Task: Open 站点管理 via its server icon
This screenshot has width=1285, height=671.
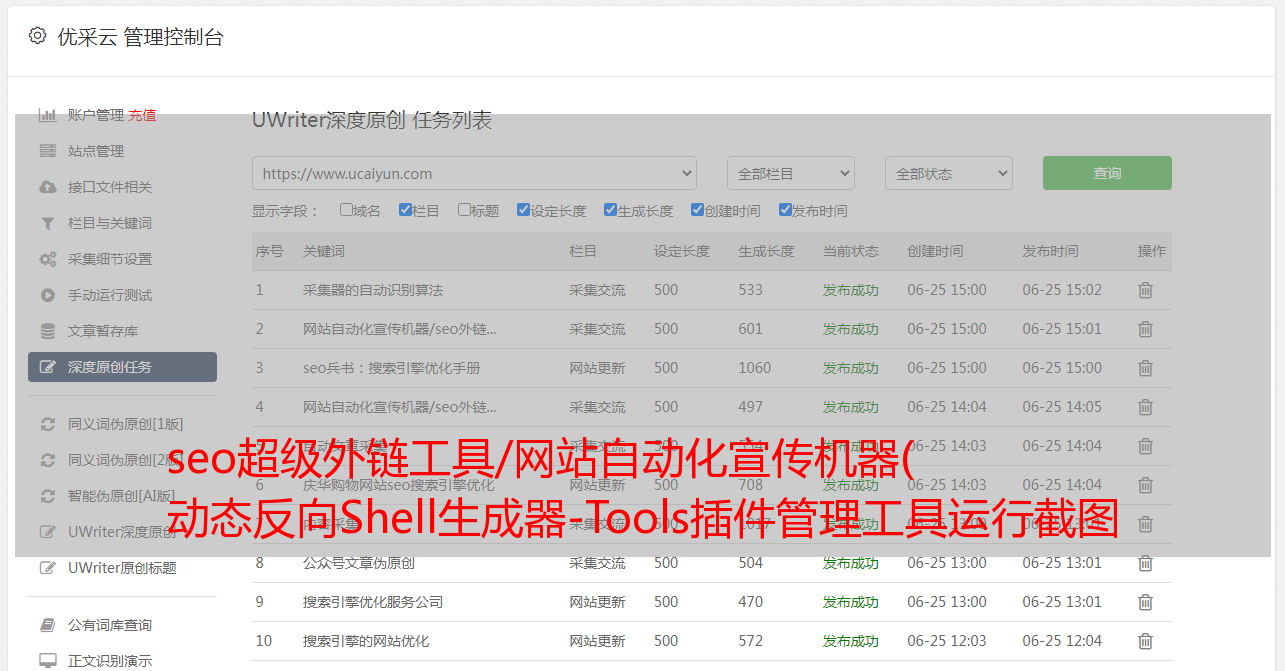Action: [x=47, y=151]
